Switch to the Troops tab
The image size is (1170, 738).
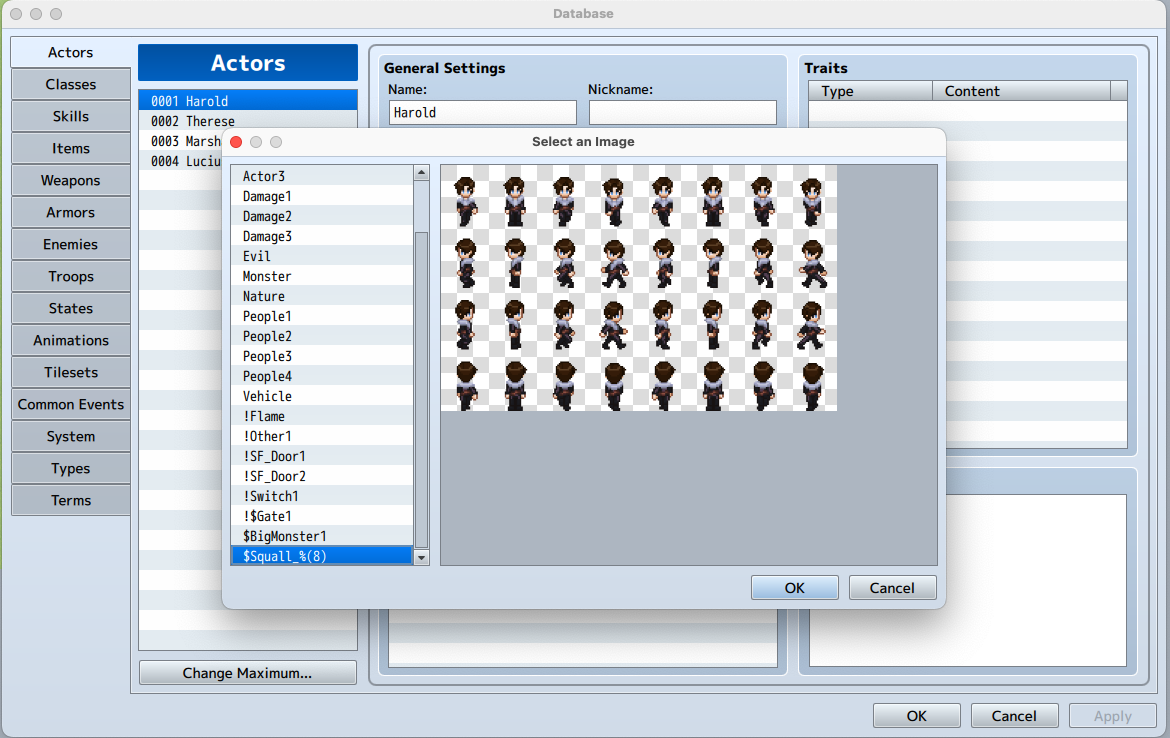(71, 276)
